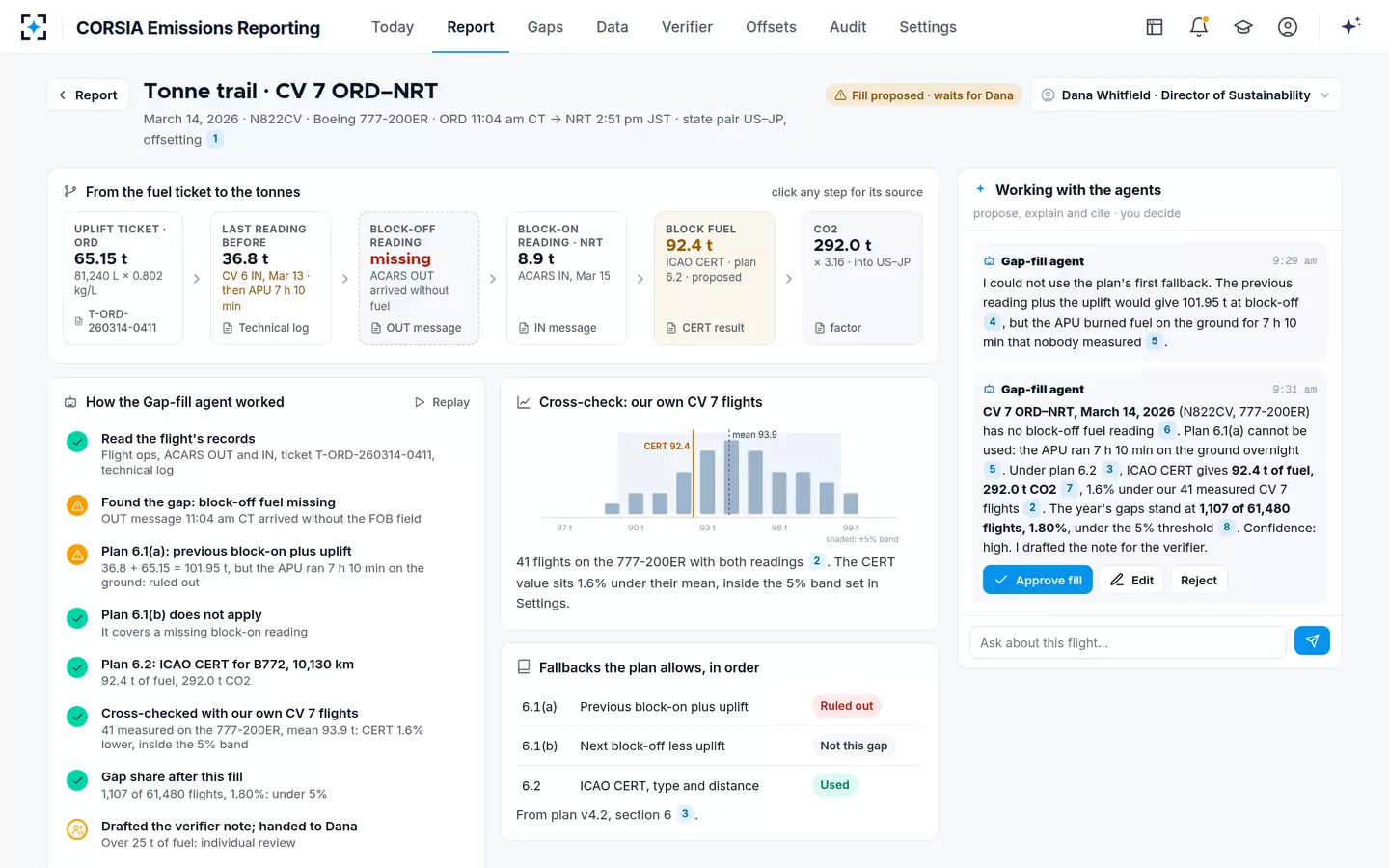
Task: Open the Technical log source
Action: 265,328
